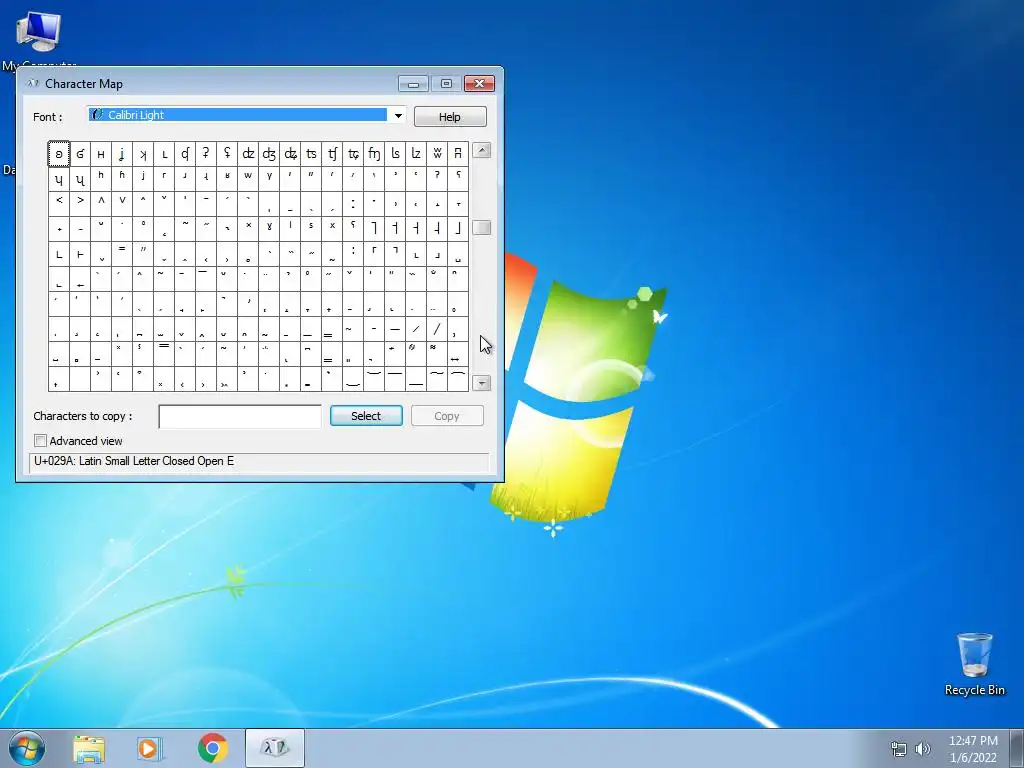Screen dimensions: 1024x768
Task: Choose the left-right arrow below combining glyph
Action: pyautogui.click(x=458, y=354)
